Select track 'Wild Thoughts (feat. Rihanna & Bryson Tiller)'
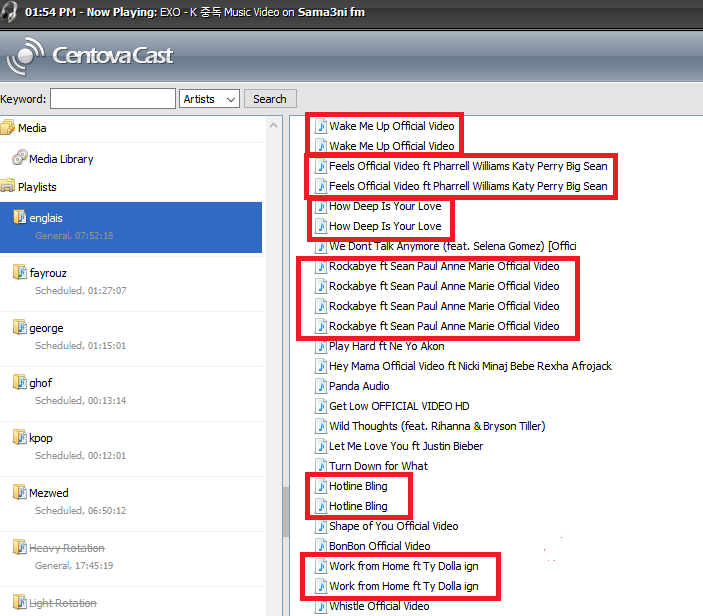The image size is (703, 616). coord(437,426)
